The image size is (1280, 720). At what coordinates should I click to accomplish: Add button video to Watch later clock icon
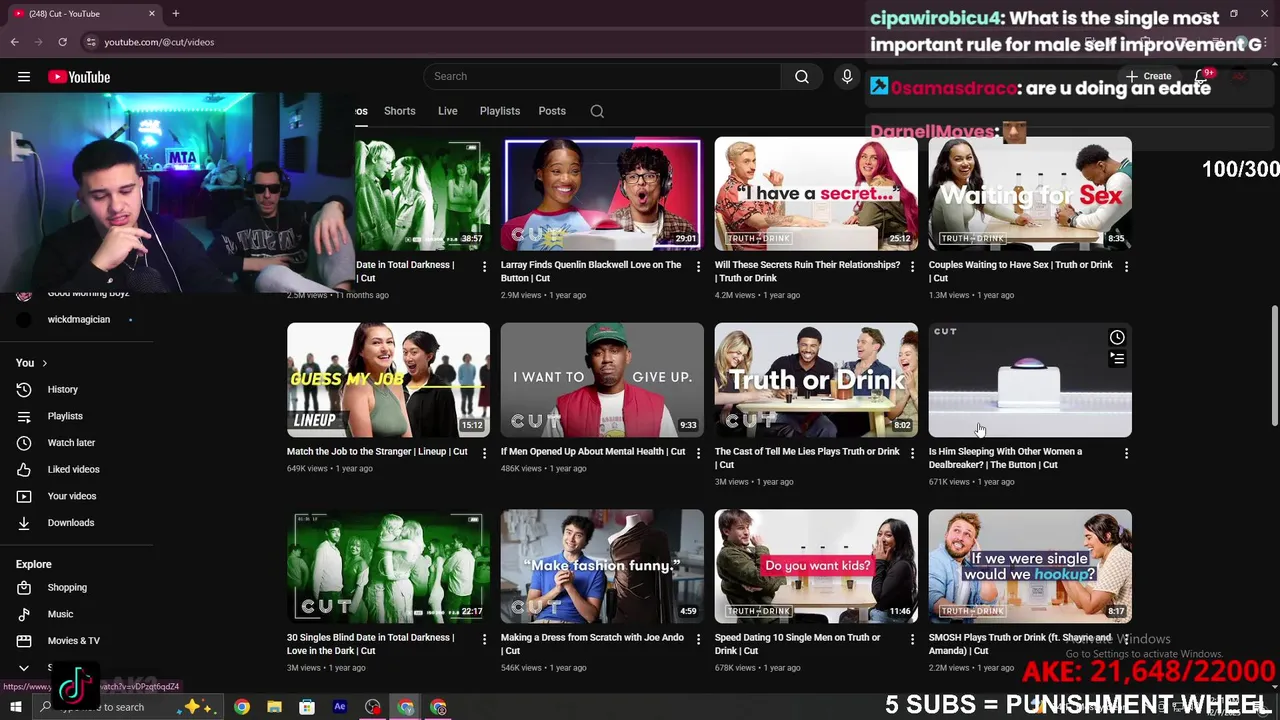[x=1117, y=338]
